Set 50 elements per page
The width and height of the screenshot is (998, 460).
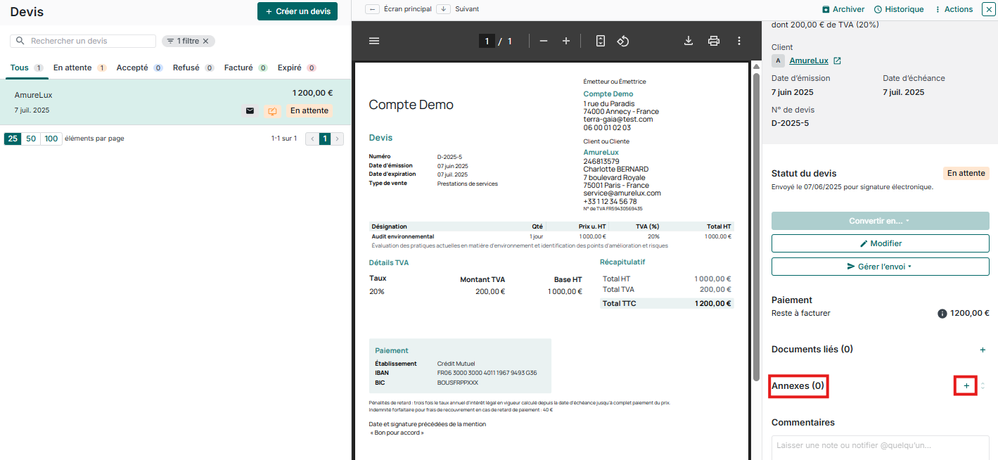(31, 138)
